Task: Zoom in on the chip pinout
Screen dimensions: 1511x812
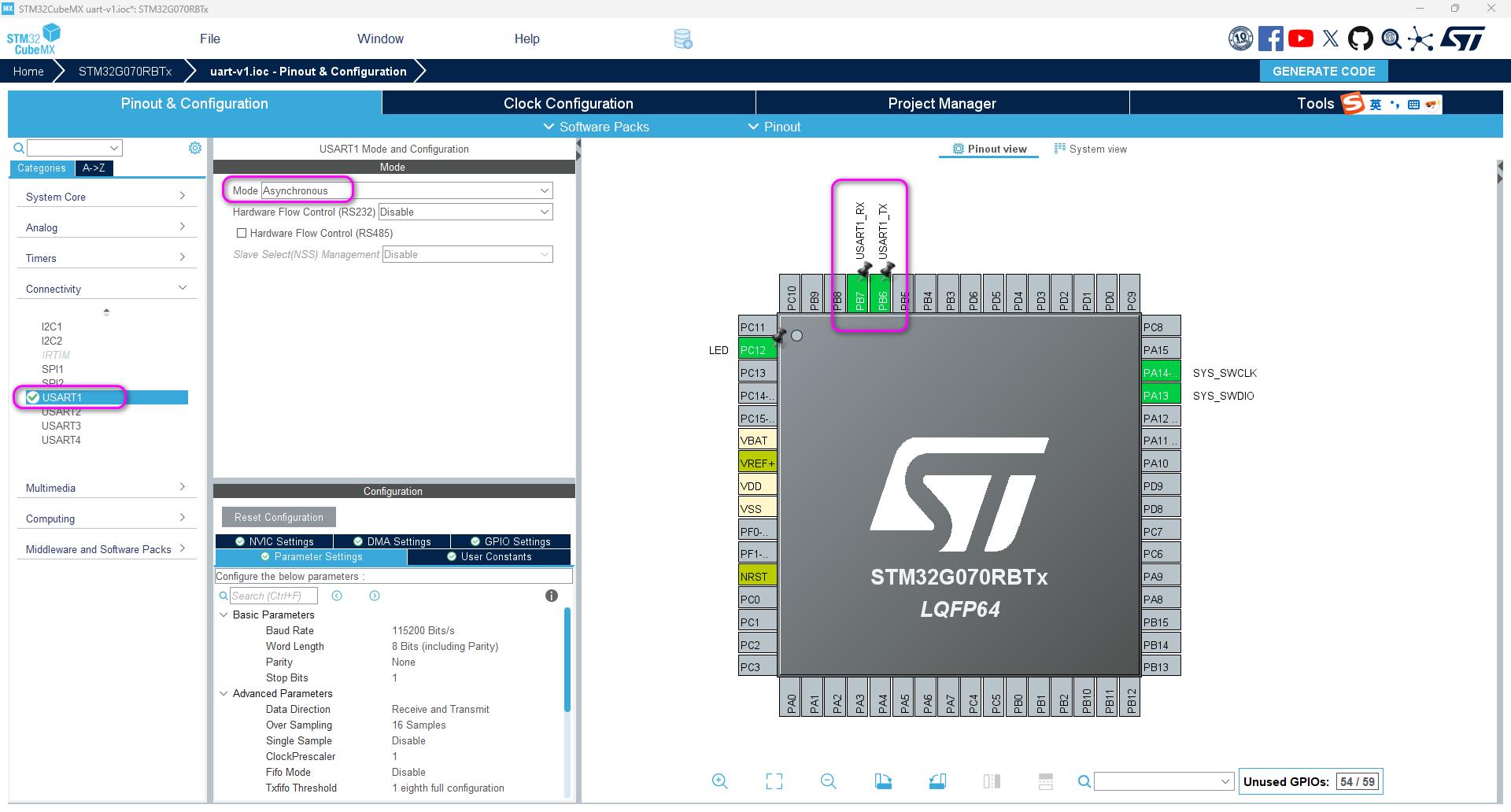Action: [x=720, y=781]
